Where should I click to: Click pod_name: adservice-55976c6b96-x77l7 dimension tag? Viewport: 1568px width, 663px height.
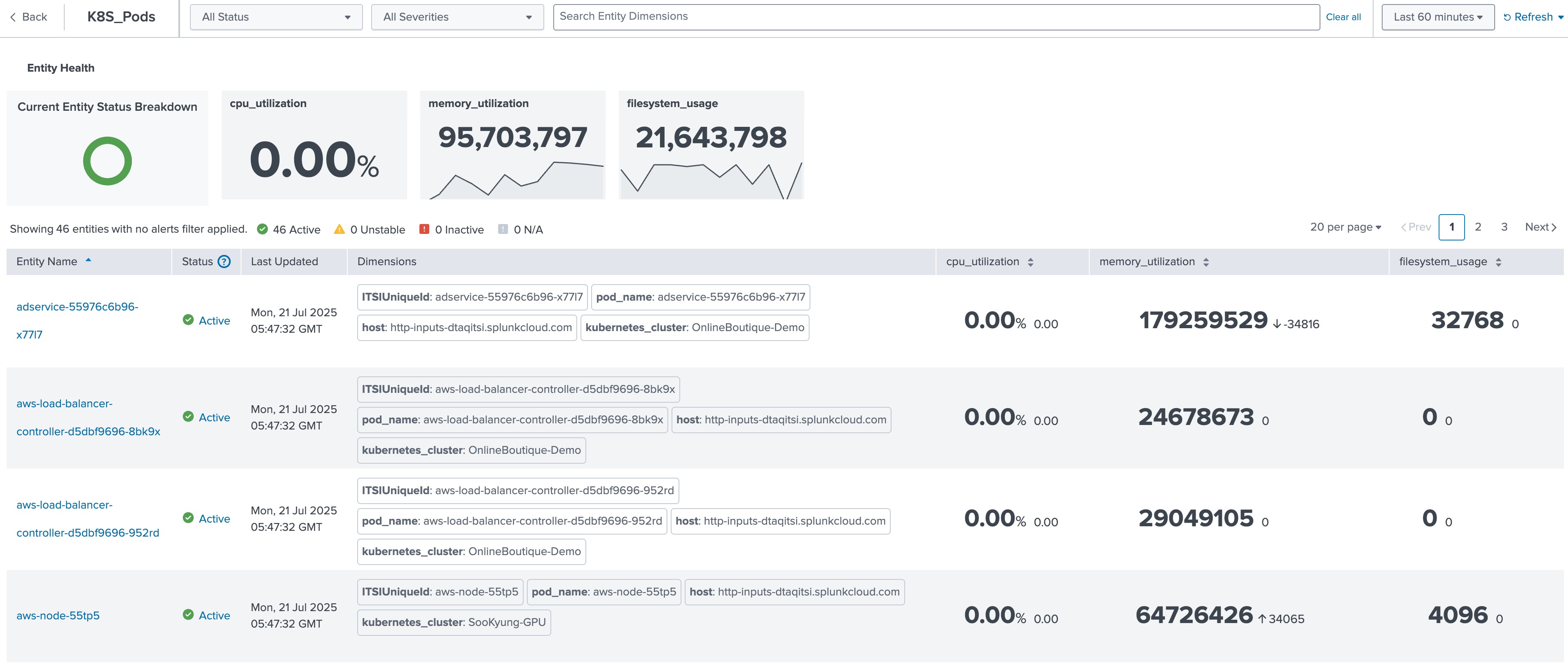pos(701,297)
